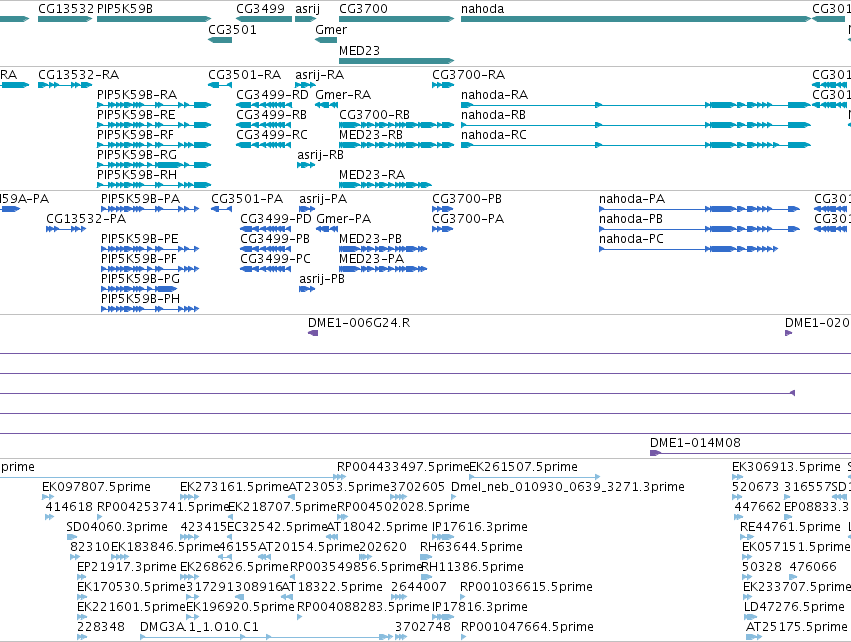This screenshot has height=642, width=851.
Task: Click transcript PIP5K59B-RH
Action: coord(137,175)
